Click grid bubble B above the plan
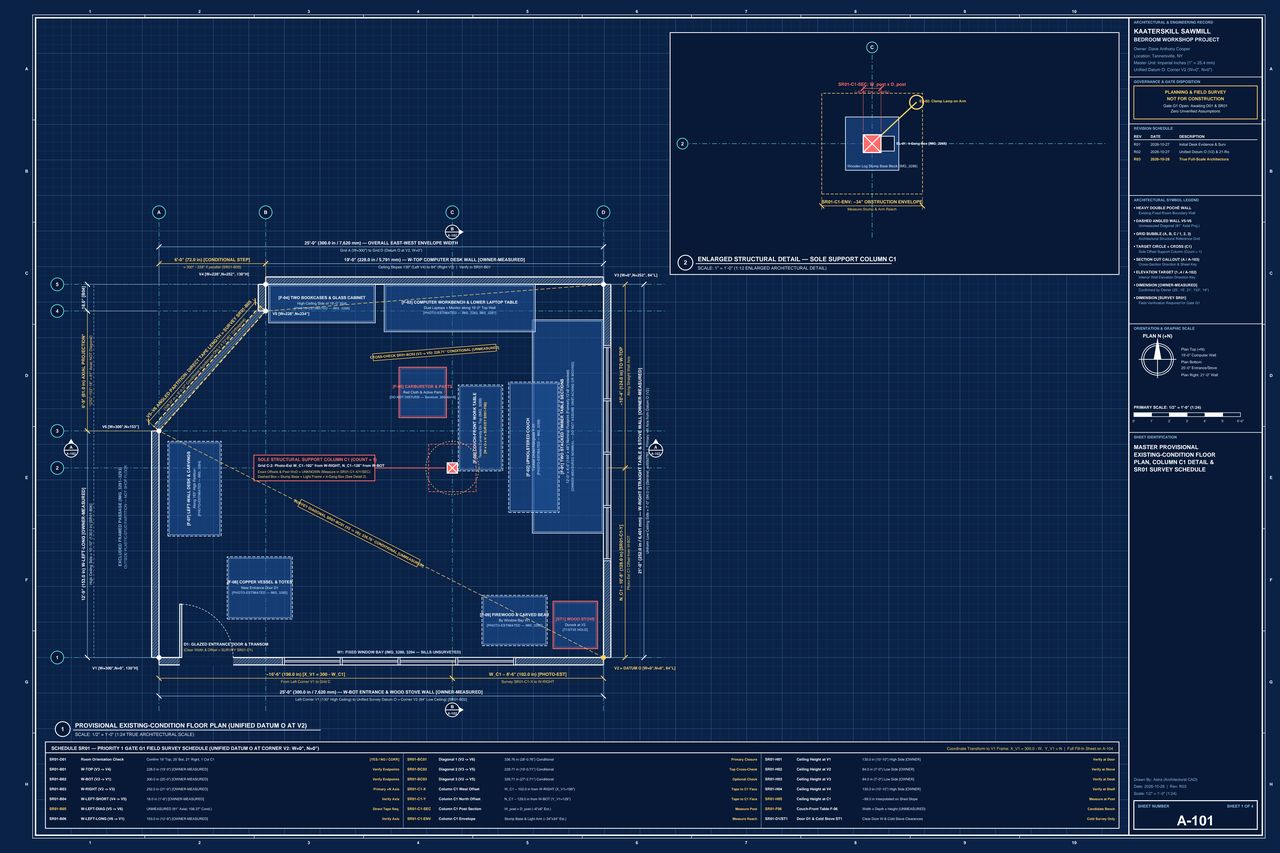 click(x=265, y=212)
